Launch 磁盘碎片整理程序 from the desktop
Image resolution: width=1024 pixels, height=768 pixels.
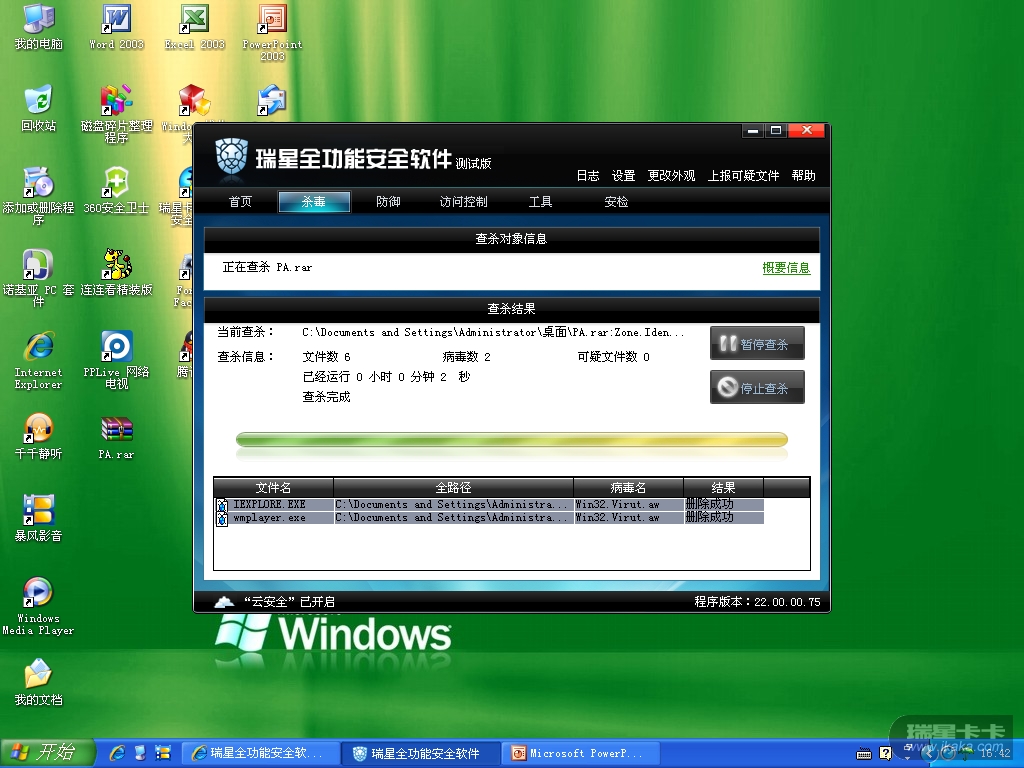point(116,114)
